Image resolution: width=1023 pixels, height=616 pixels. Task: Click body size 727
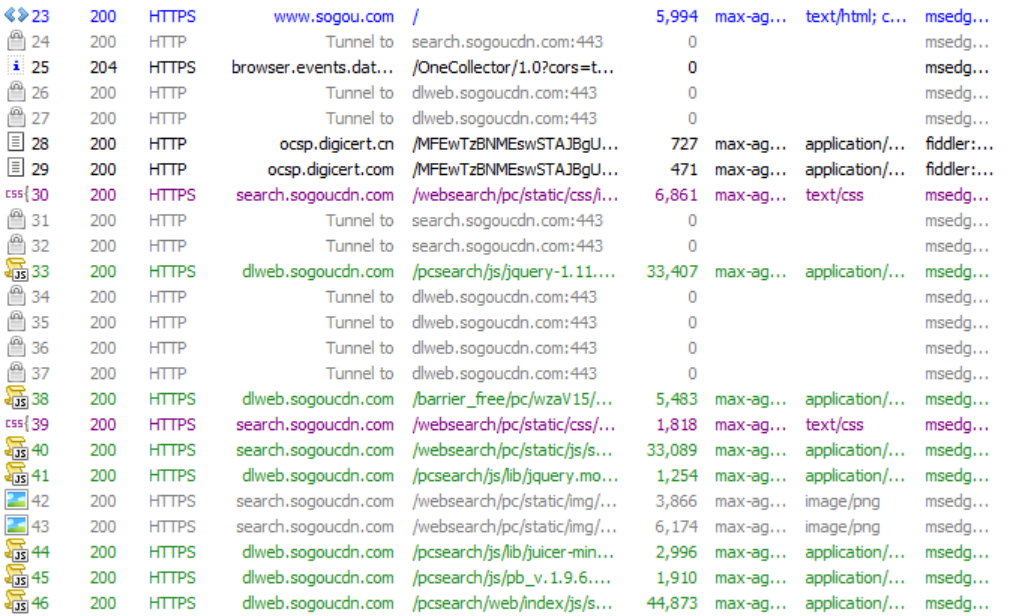[x=684, y=144]
